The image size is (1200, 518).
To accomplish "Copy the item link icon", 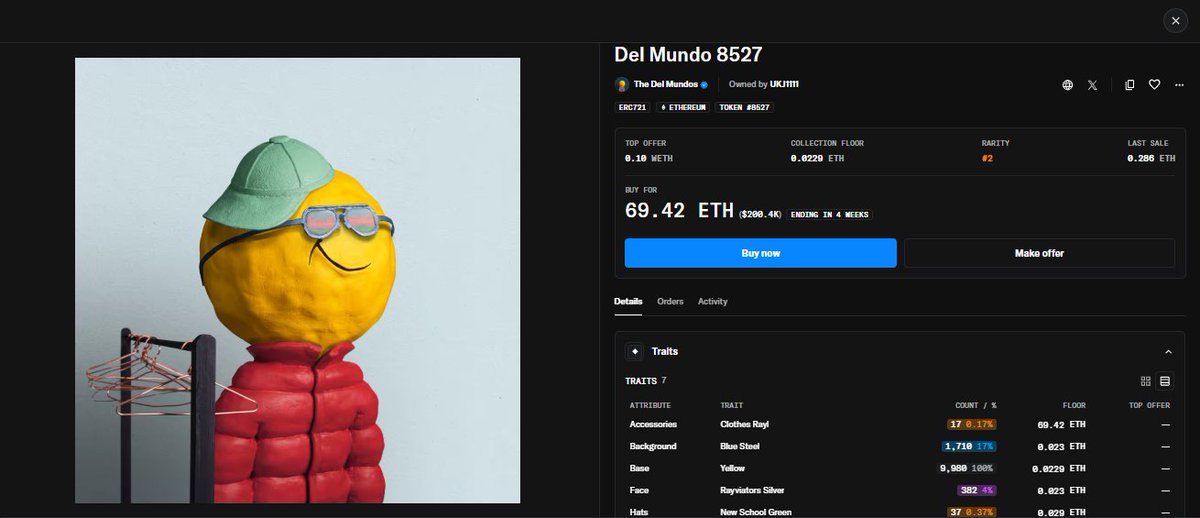I will coord(1129,85).
